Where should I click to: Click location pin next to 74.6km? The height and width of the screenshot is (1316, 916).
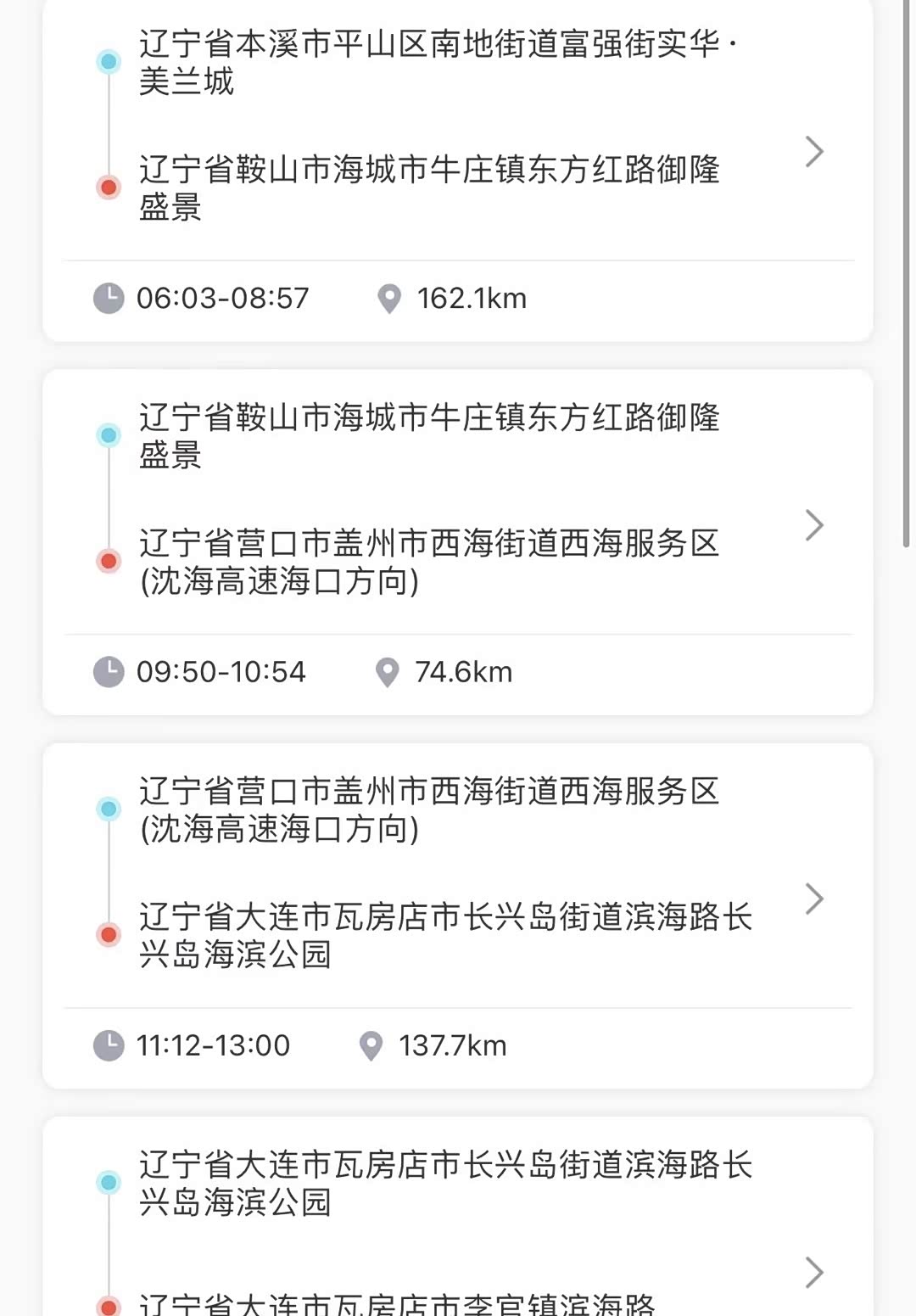point(388,672)
